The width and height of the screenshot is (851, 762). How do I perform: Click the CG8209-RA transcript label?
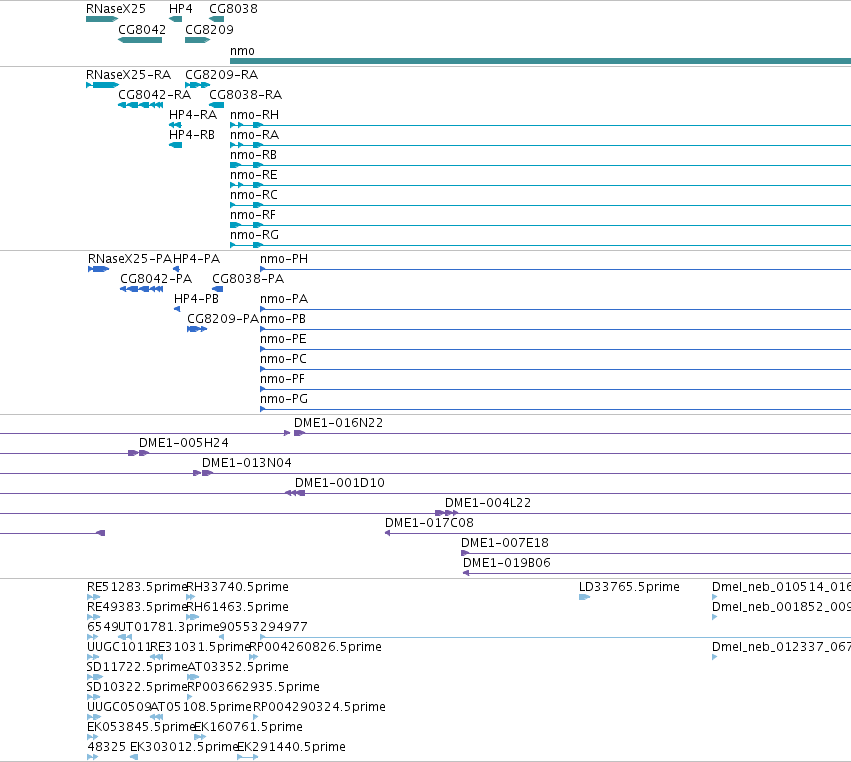pyautogui.click(x=221, y=75)
